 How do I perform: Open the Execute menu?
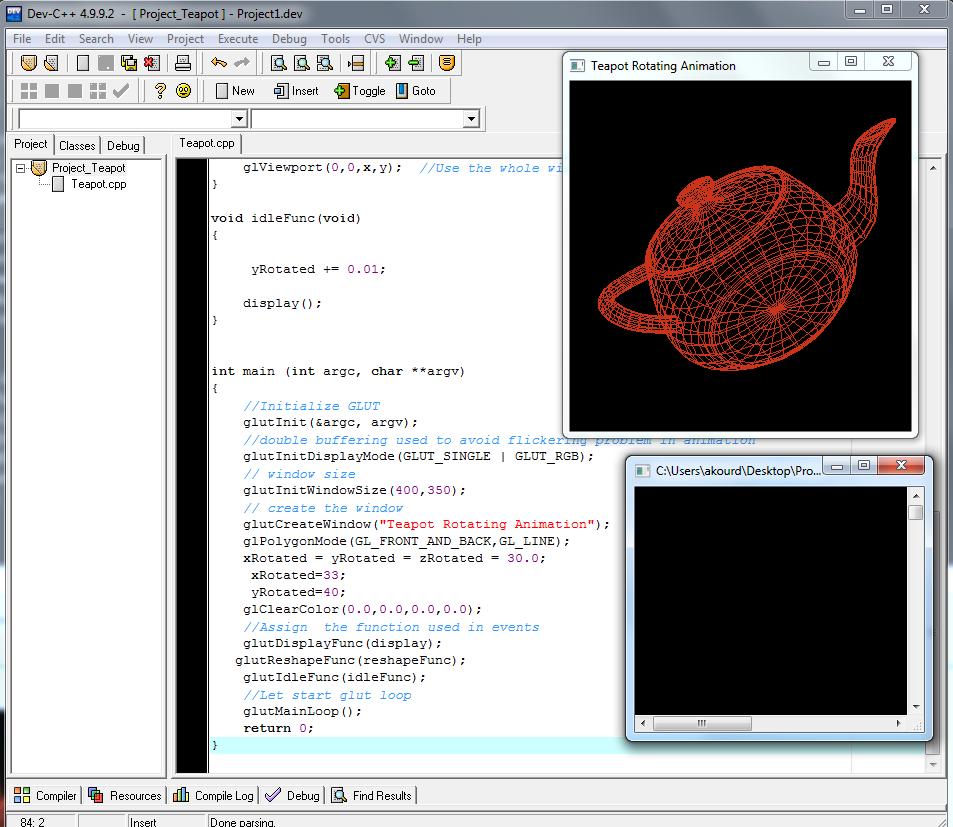tap(238, 38)
